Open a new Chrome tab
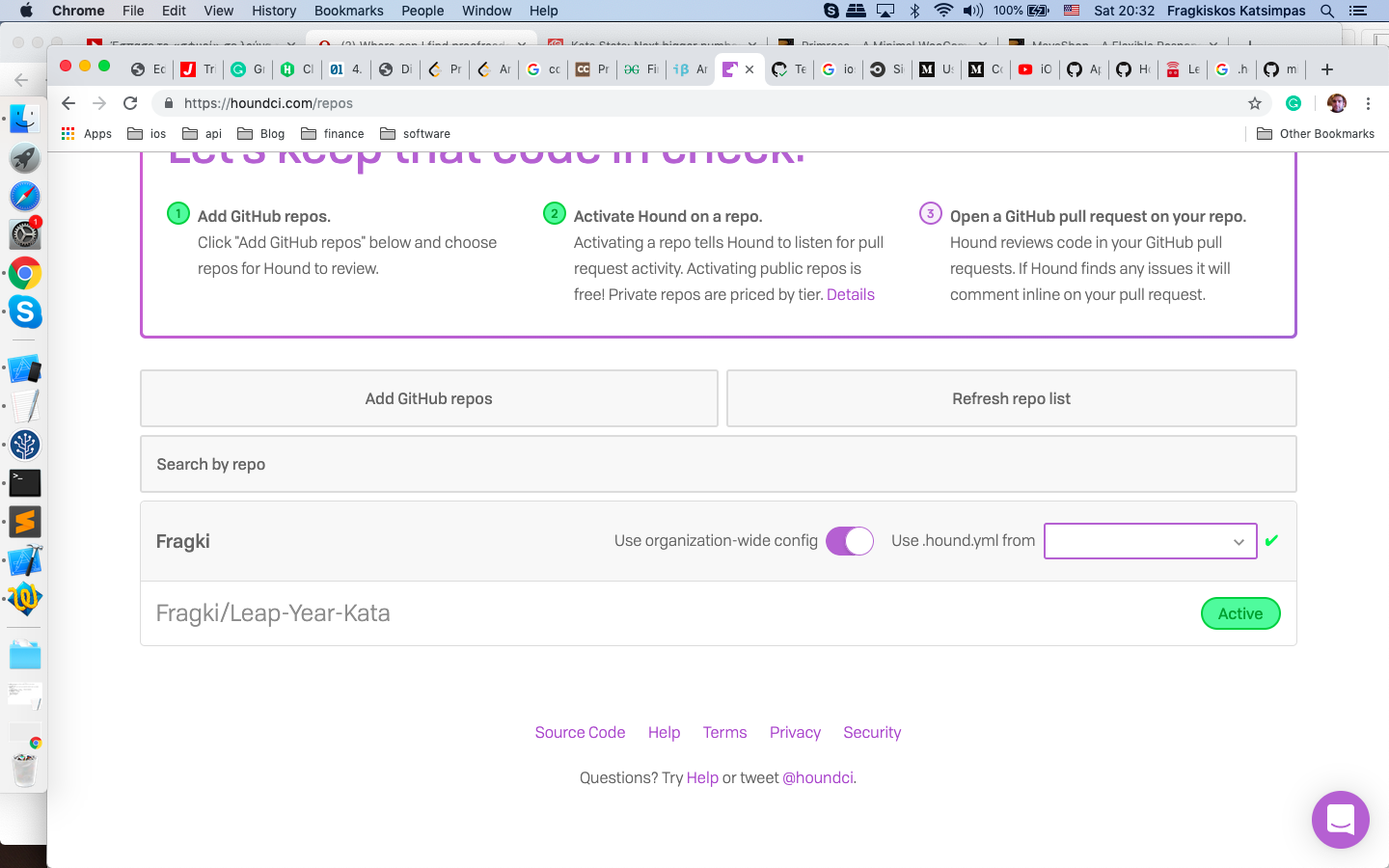The height and width of the screenshot is (868, 1389). coord(1327,69)
